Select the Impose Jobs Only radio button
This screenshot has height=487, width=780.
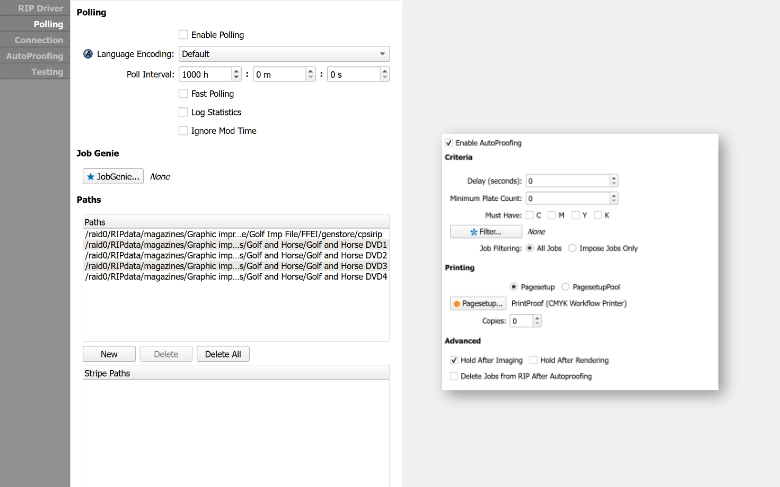click(572, 248)
